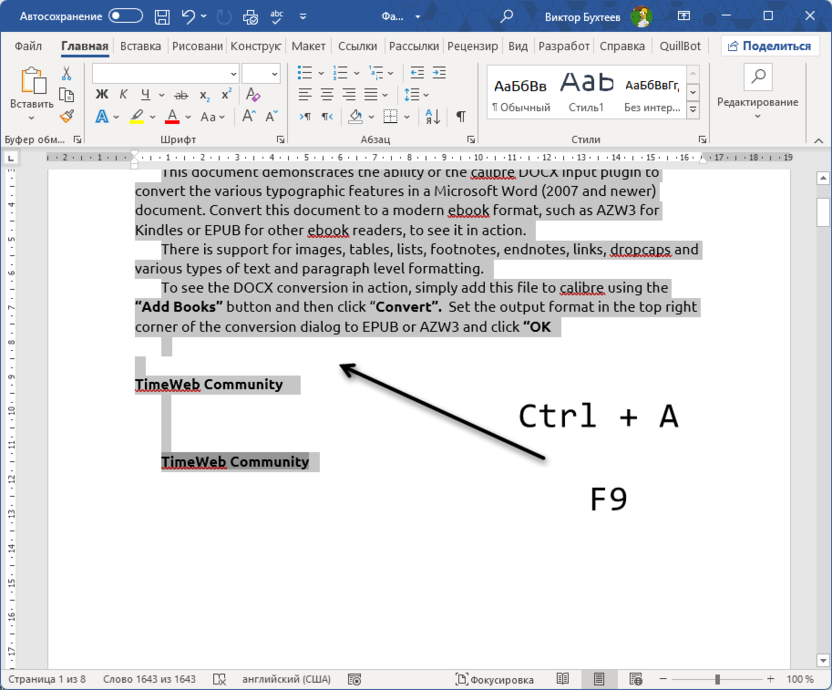832x690 pixels.
Task: Select the Bold (Ж) formatting icon
Action: [x=103, y=94]
